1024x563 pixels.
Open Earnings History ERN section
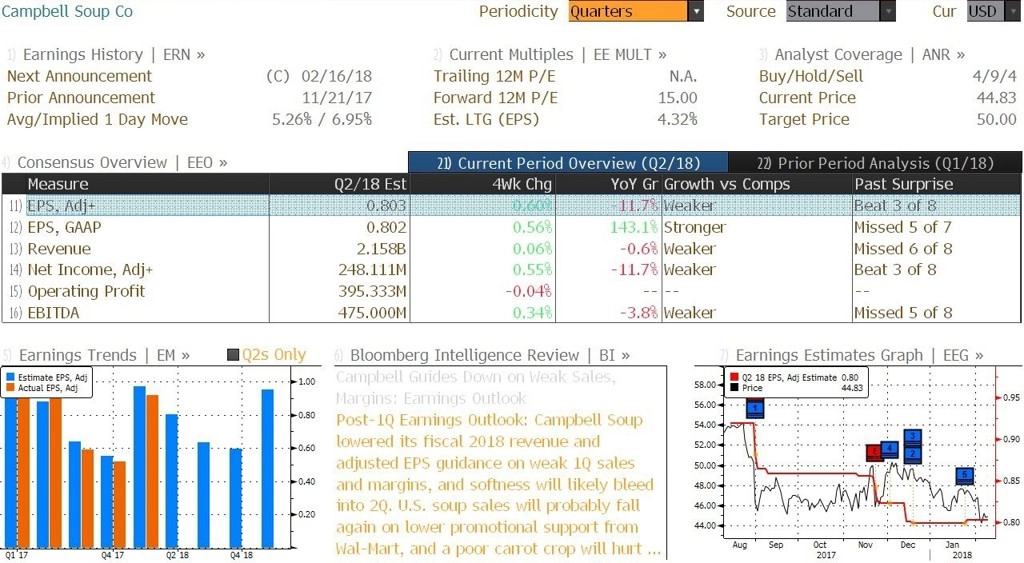pos(106,55)
